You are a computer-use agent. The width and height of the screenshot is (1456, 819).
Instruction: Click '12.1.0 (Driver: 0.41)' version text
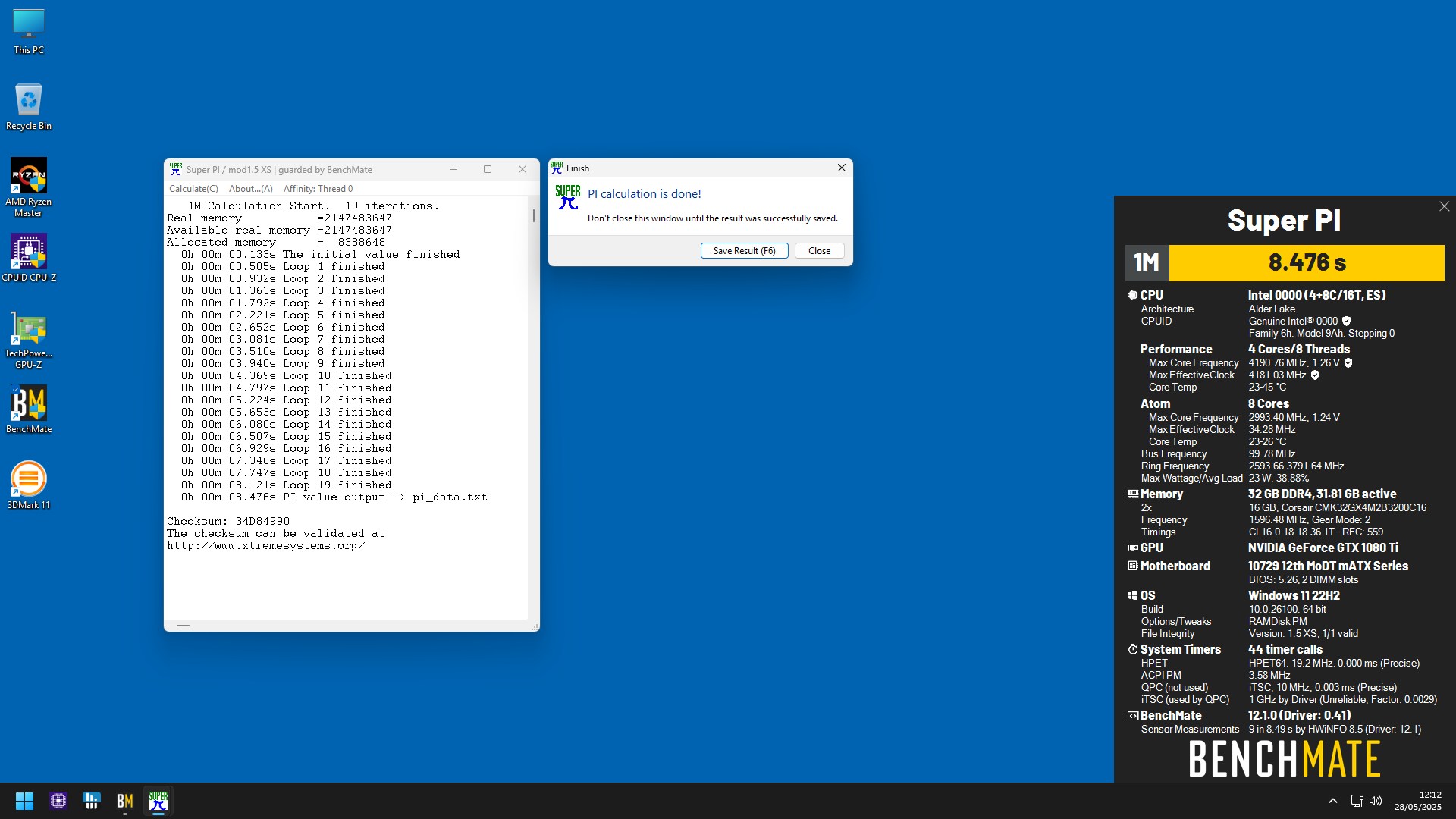(1300, 716)
